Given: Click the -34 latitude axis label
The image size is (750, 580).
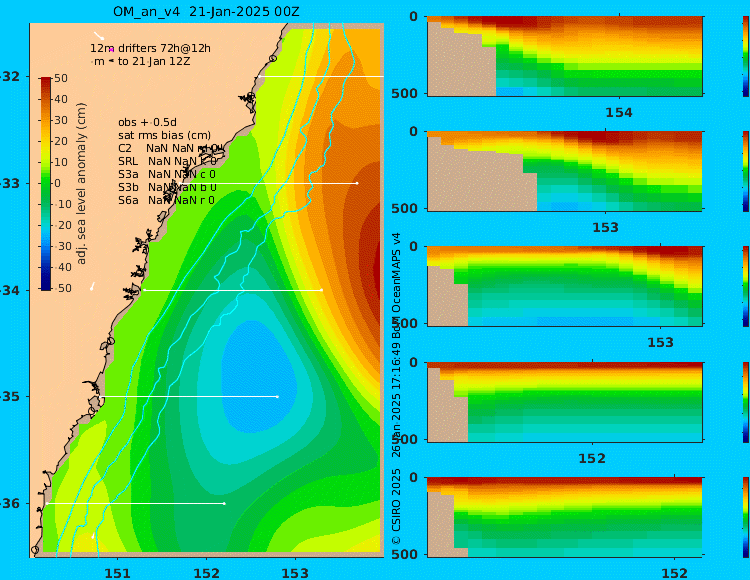Looking at the screenshot, I should [x=10, y=290].
